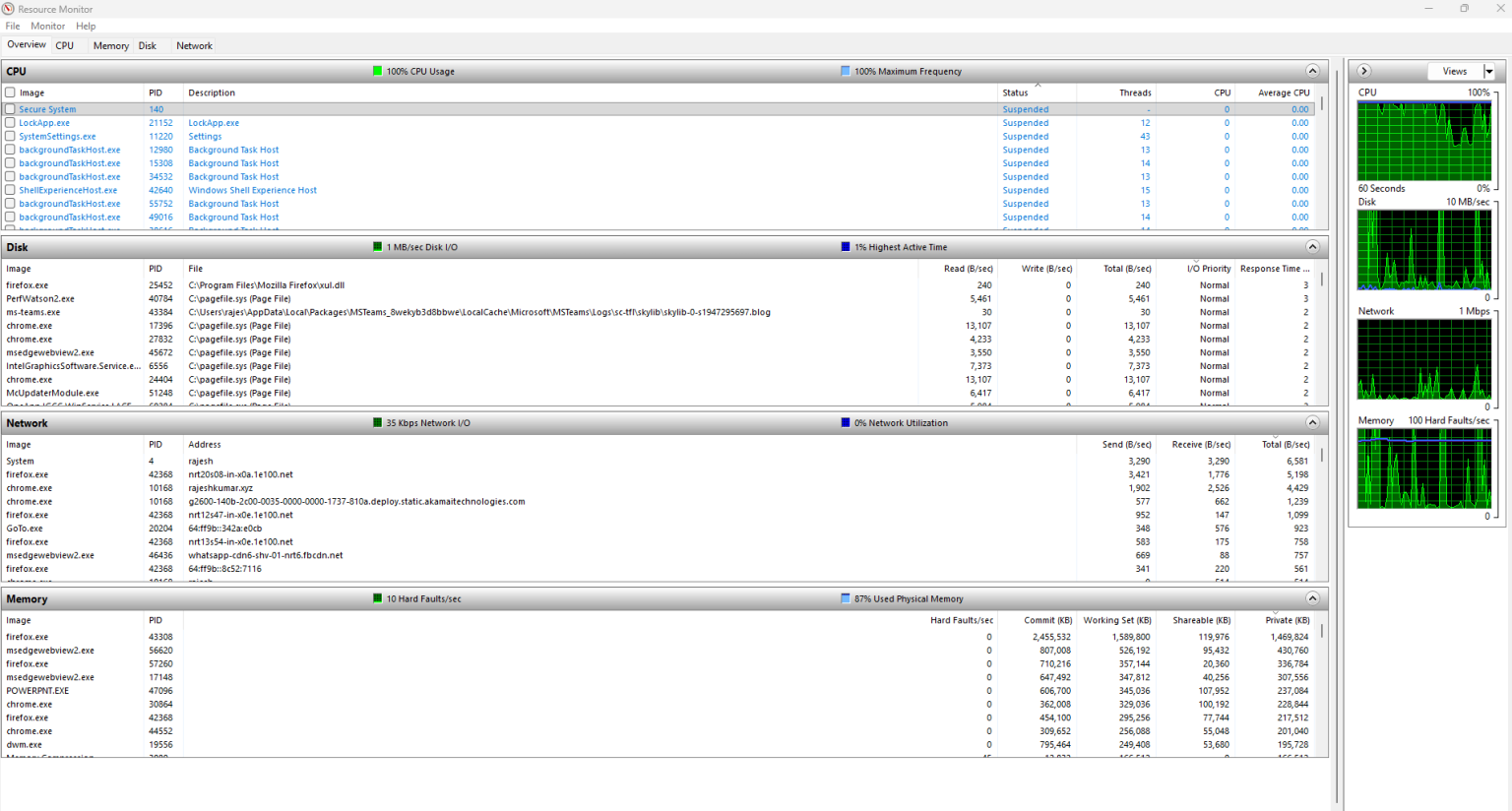Image resolution: width=1512 pixels, height=811 pixels.
Task: Click the green CPU Usage indicator square
Action: pos(377,71)
